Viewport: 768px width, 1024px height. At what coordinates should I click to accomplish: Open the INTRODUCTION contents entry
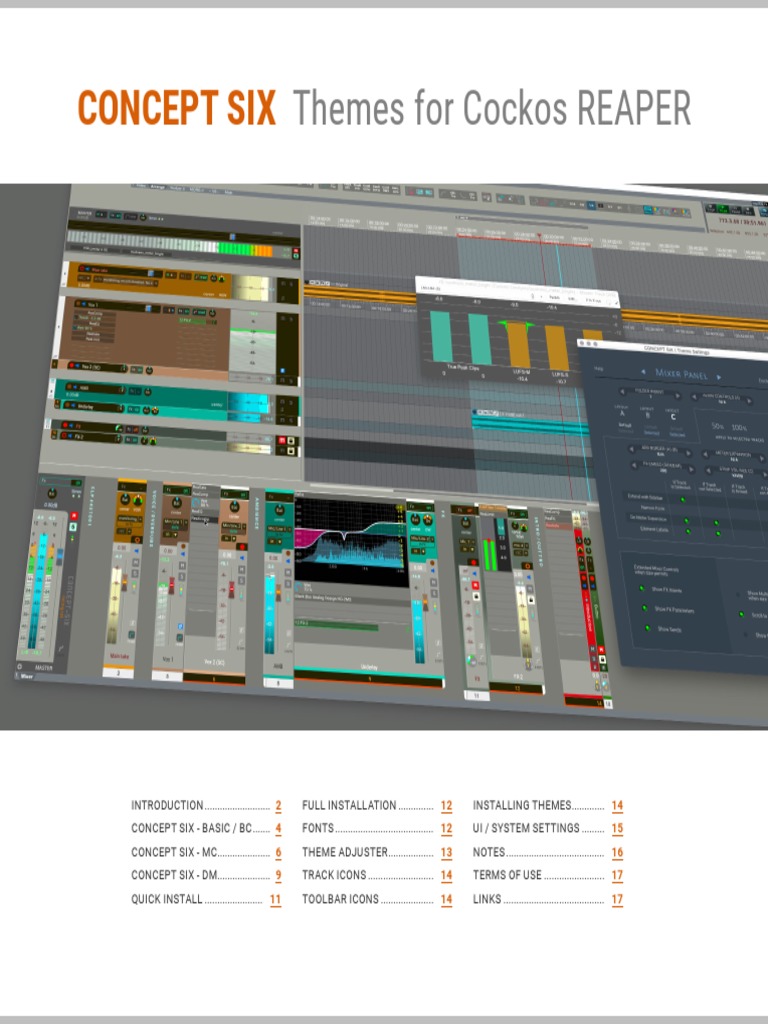pos(206,805)
